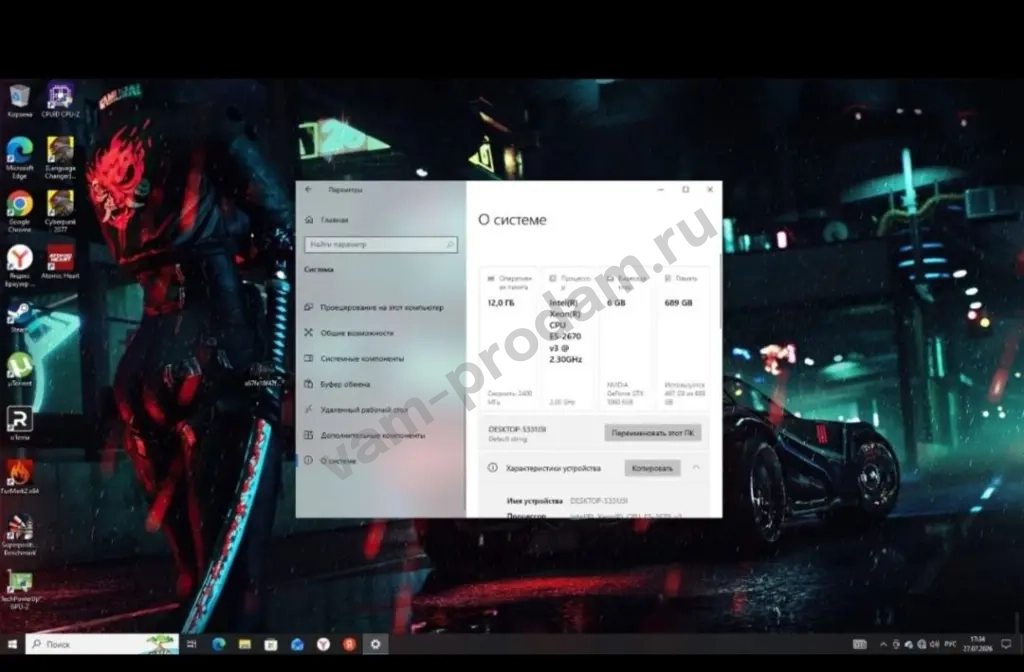1024x672 pixels.
Task: Open the Яндекс Браузер desktop shortcut
Action: (x=20, y=266)
